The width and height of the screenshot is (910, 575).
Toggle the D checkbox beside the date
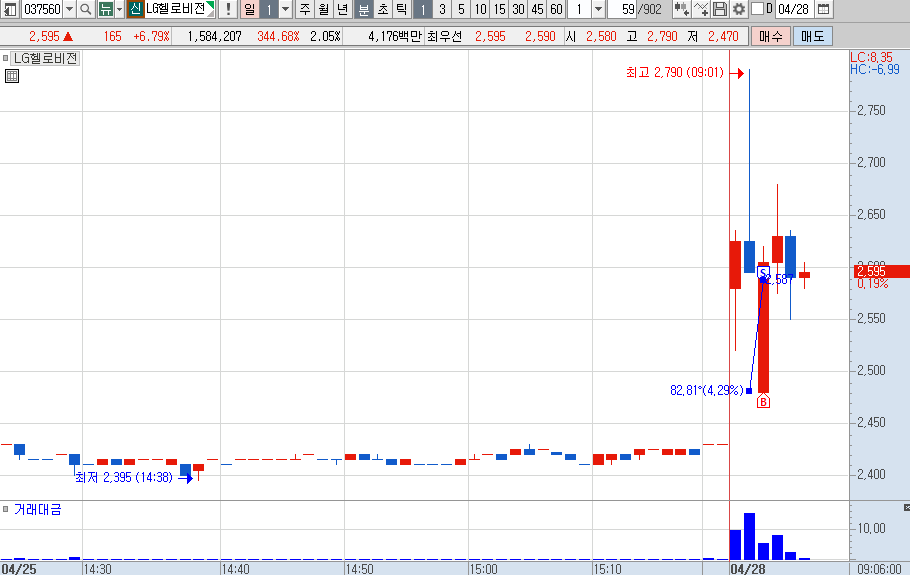click(x=757, y=9)
